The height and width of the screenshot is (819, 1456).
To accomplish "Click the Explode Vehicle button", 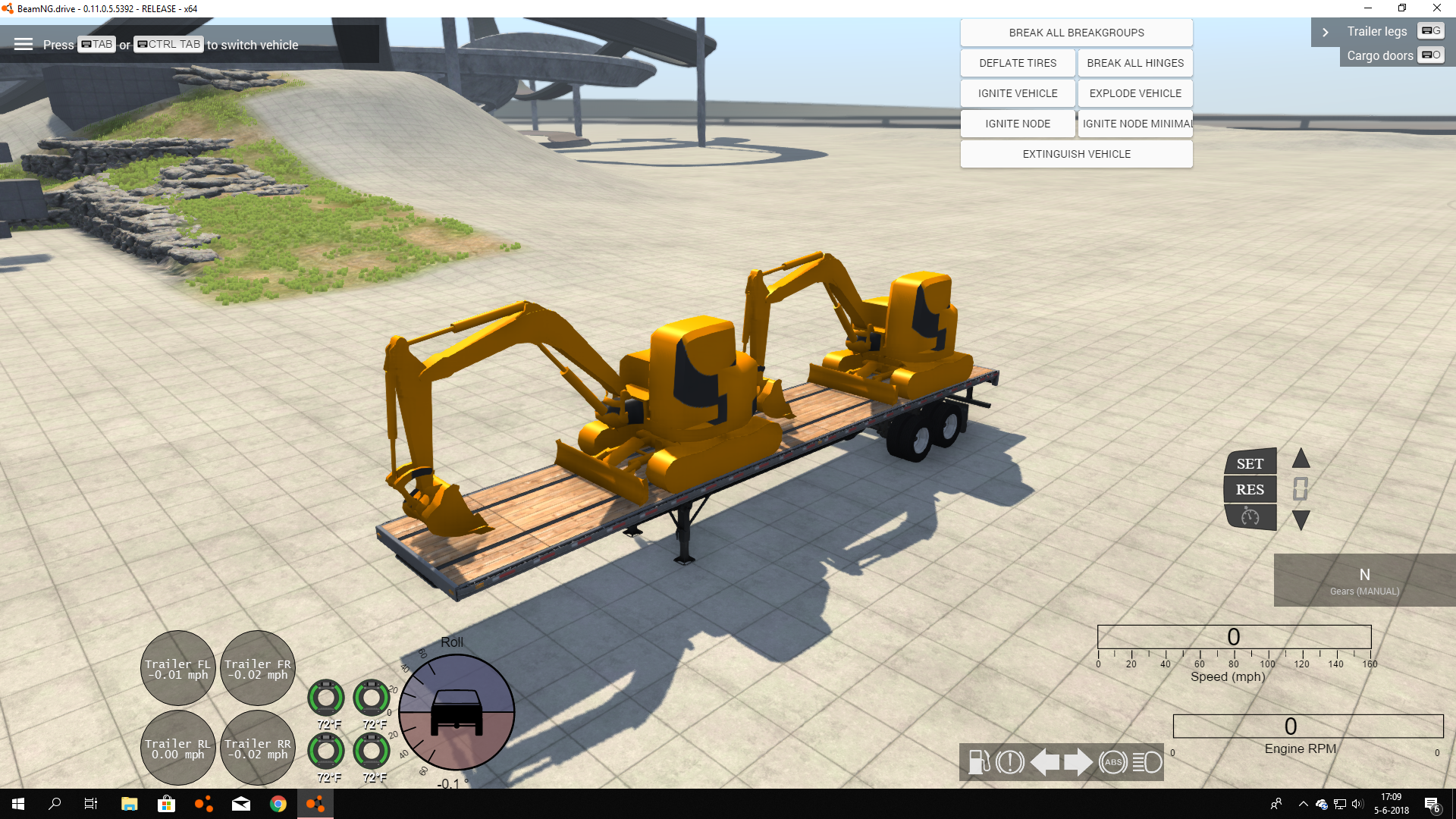I will pos(1134,93).
